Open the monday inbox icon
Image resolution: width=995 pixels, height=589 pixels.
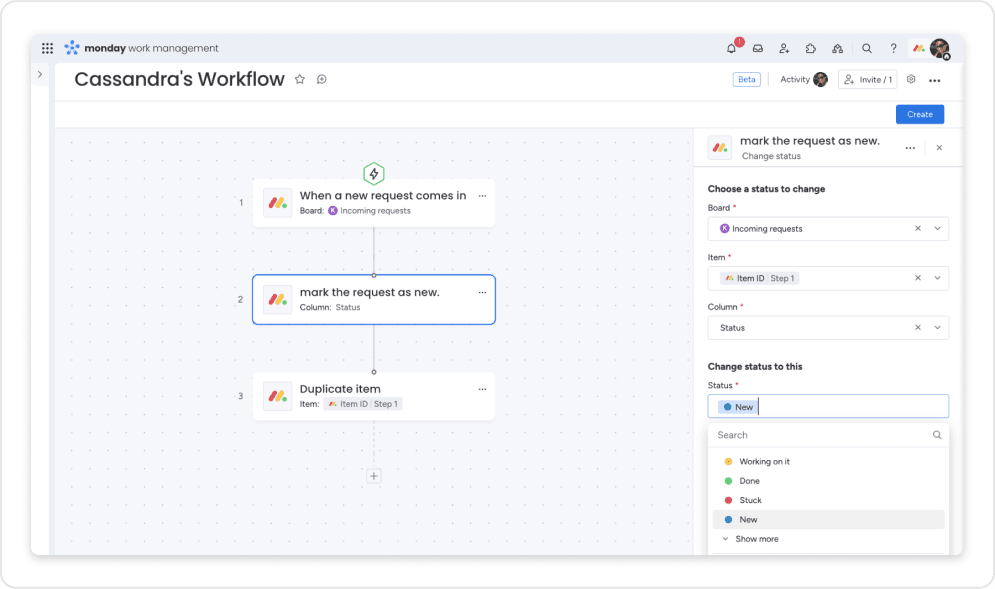click(757, 48)
